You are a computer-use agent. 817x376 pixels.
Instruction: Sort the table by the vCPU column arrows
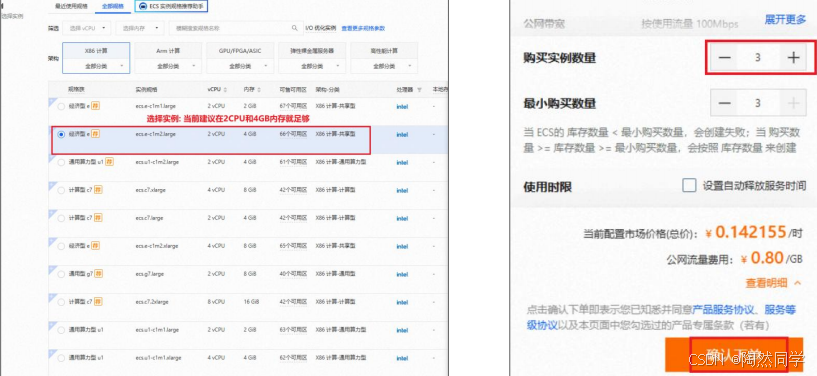point(225,90)
